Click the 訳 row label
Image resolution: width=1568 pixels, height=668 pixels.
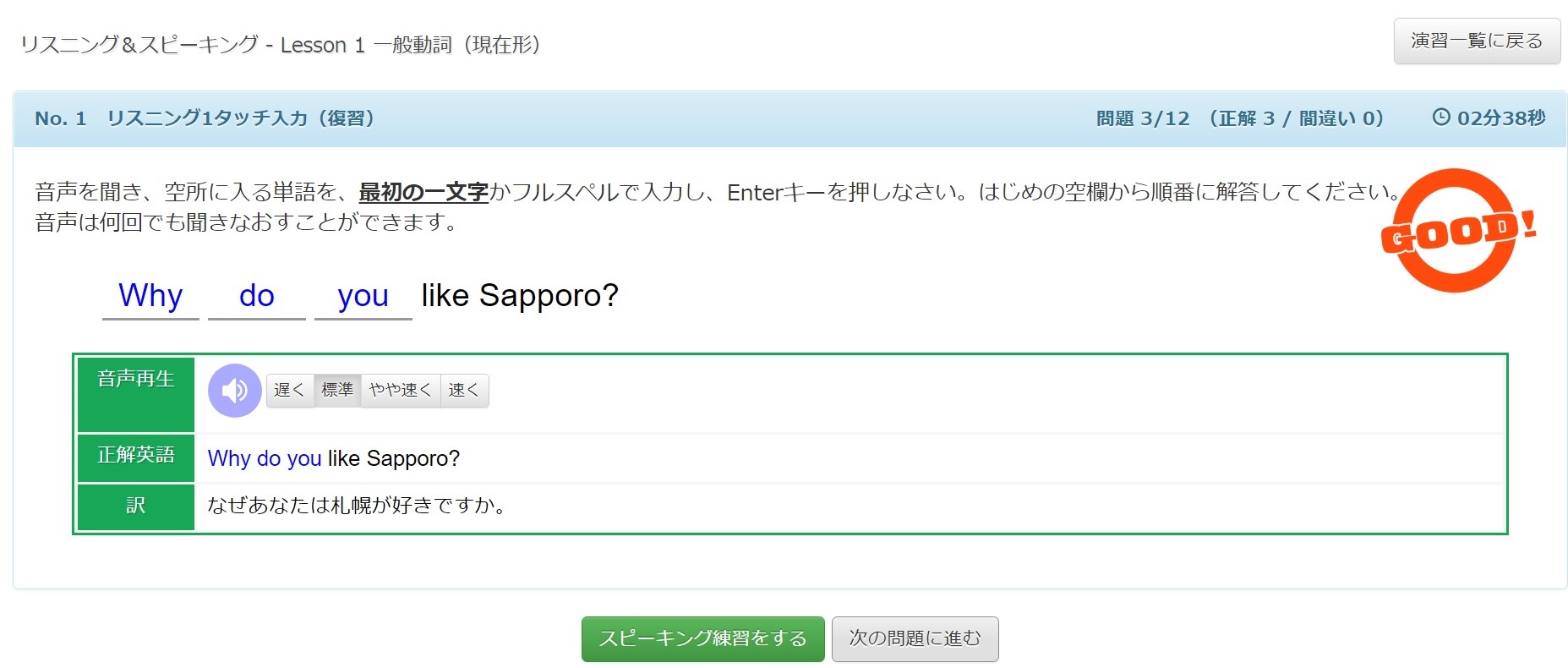tap(135, 506)
